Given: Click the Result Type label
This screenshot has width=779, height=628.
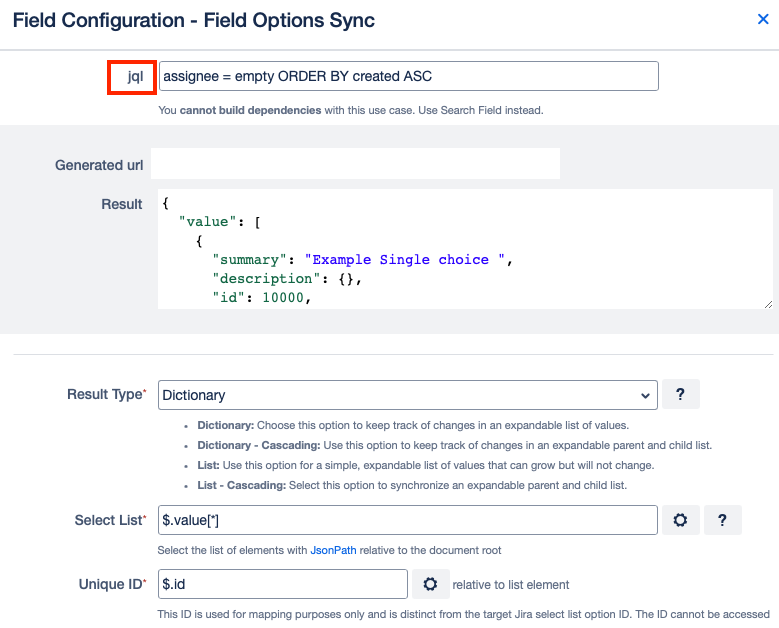Looking at the screenshot, I should tap(105, 395).
